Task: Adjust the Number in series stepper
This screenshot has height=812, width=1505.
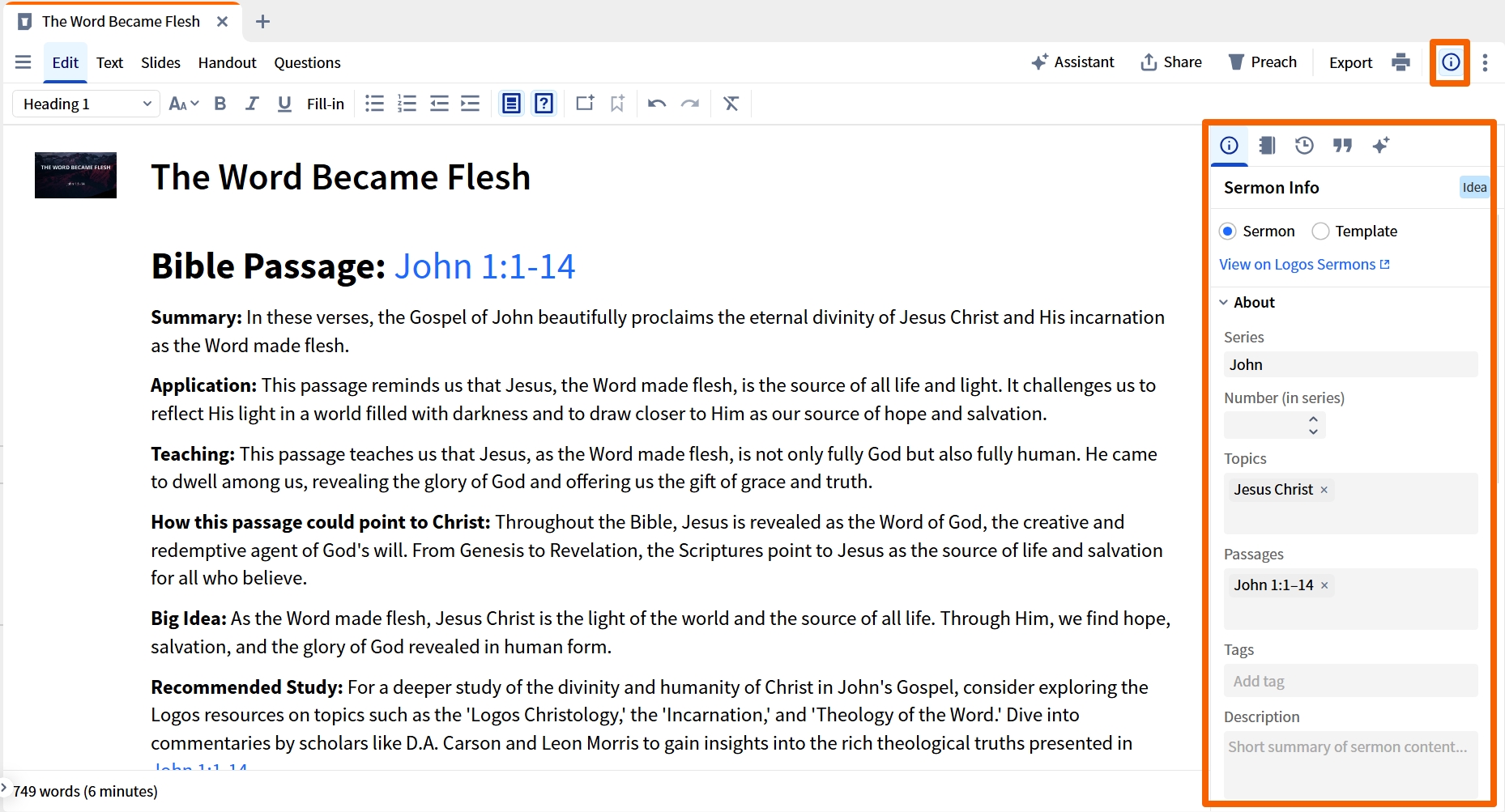Action: point(1313,425)
